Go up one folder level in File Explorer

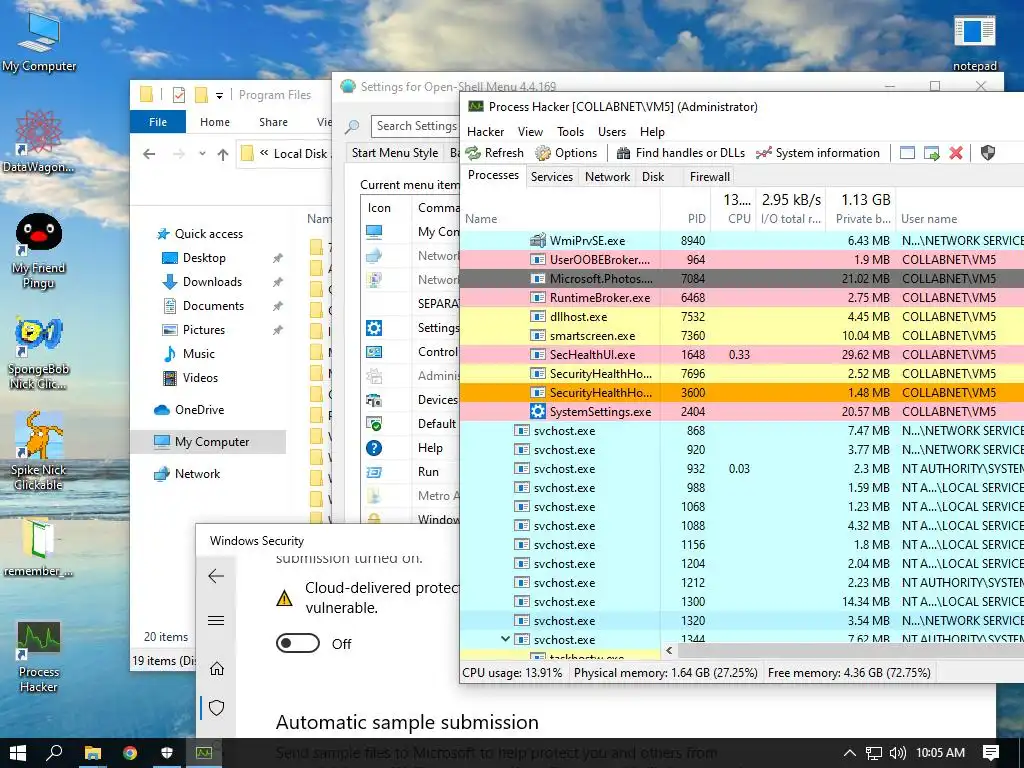click(223, 154)
